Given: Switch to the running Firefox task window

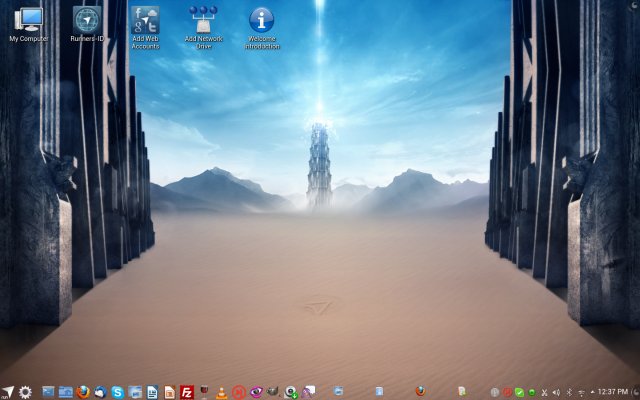Looking at the screenshot, I should click(420, 391).
